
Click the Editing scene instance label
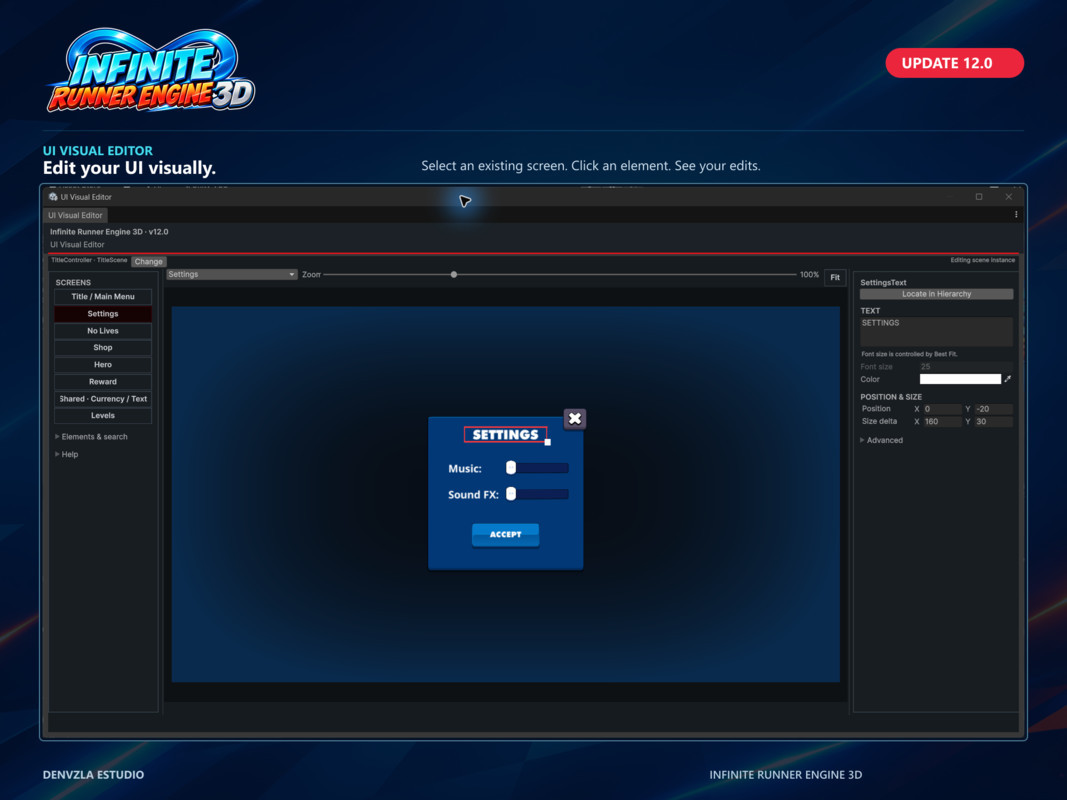coord(982,261)
